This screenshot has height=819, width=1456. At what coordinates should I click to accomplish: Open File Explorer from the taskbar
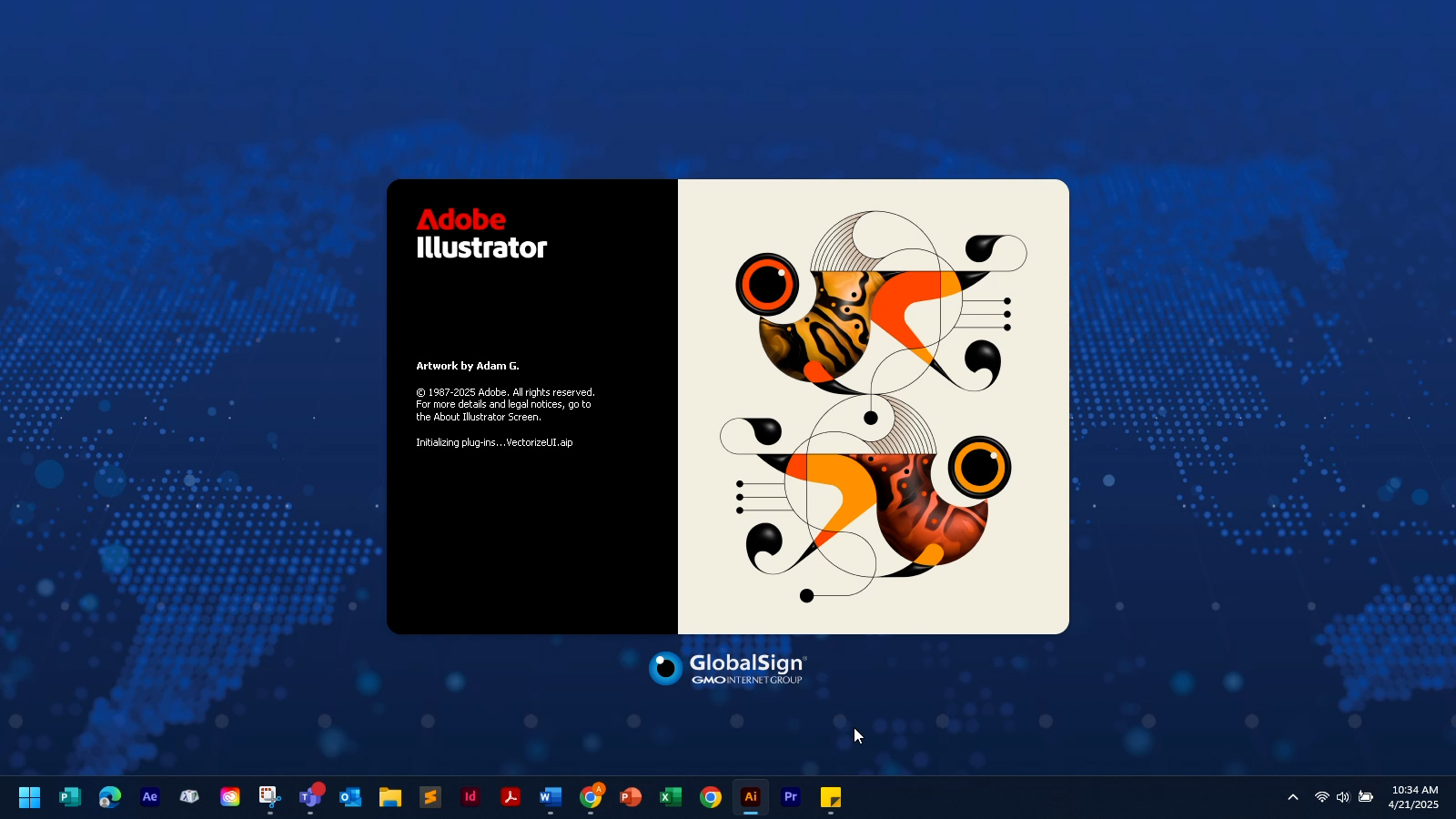[389, 797]
